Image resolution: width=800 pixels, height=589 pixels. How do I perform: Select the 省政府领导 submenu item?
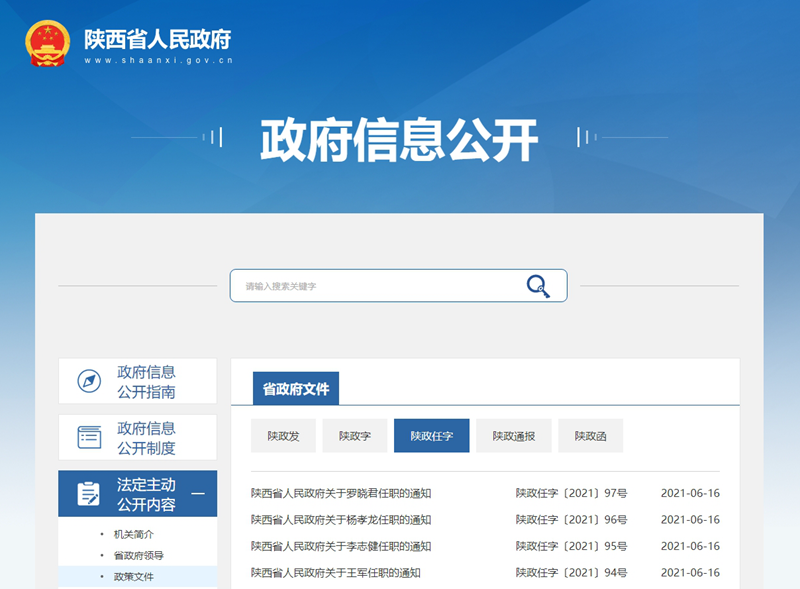click(138, 555)
